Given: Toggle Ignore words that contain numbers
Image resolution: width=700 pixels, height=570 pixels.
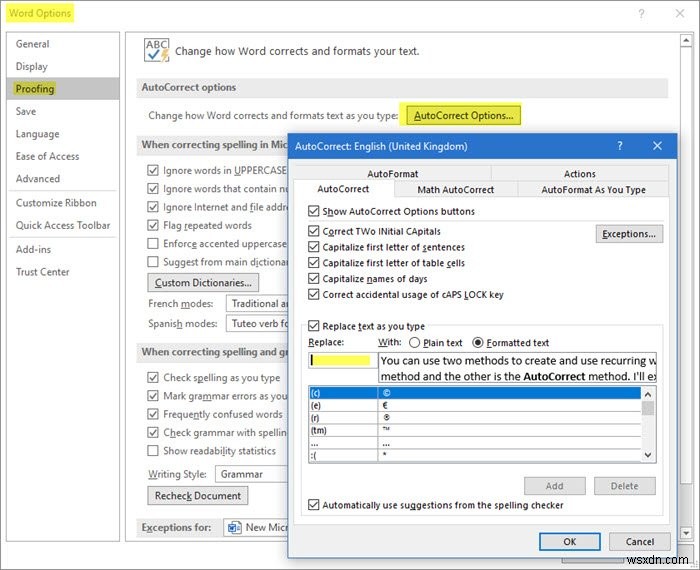Looking at the screenshot, I should tap(153, 189).
